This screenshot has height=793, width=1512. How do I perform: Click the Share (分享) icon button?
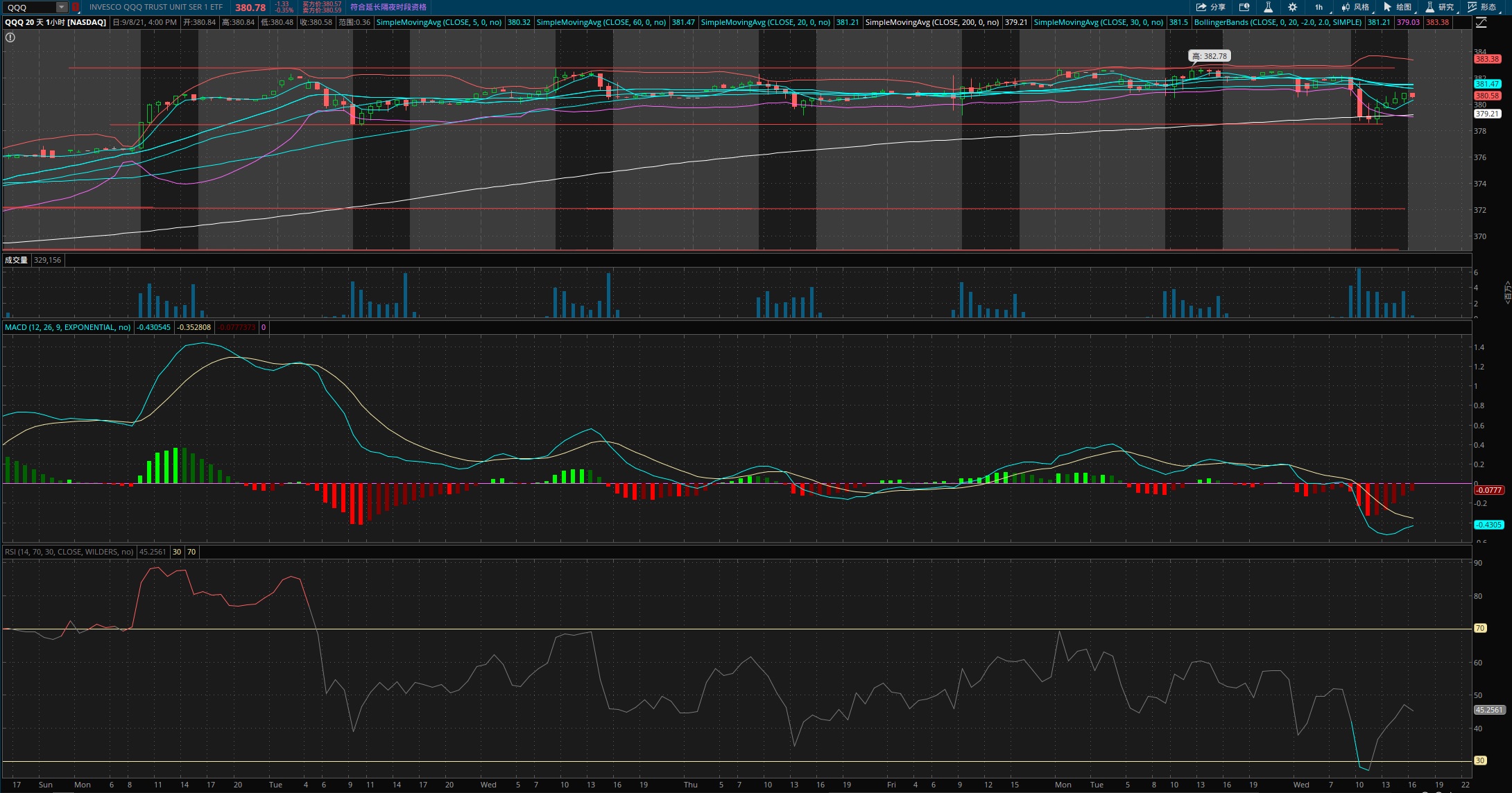click(x=1210, y=7)
